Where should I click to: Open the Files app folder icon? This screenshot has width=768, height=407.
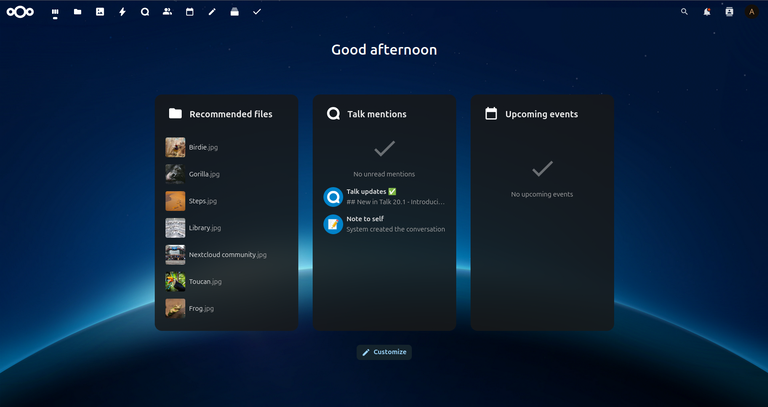(x=77, y=12)
